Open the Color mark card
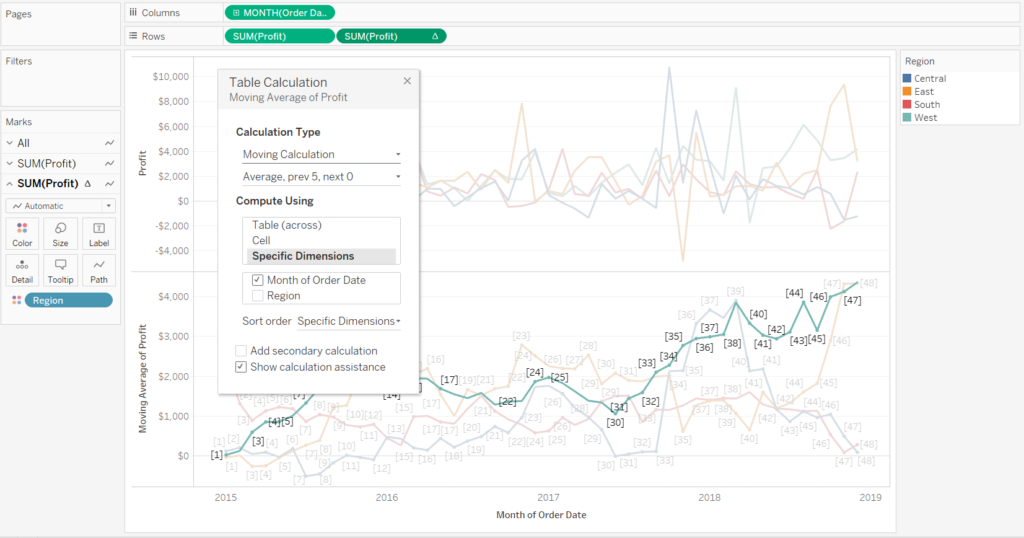Viewport: 1024px width, 538px height. pos(22,233)
